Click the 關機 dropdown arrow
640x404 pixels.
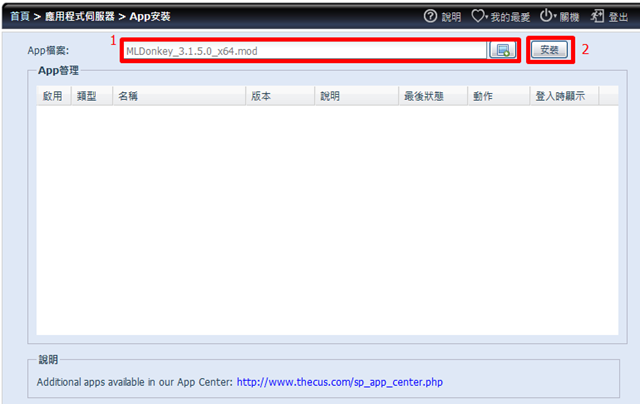tap(555, 17)
